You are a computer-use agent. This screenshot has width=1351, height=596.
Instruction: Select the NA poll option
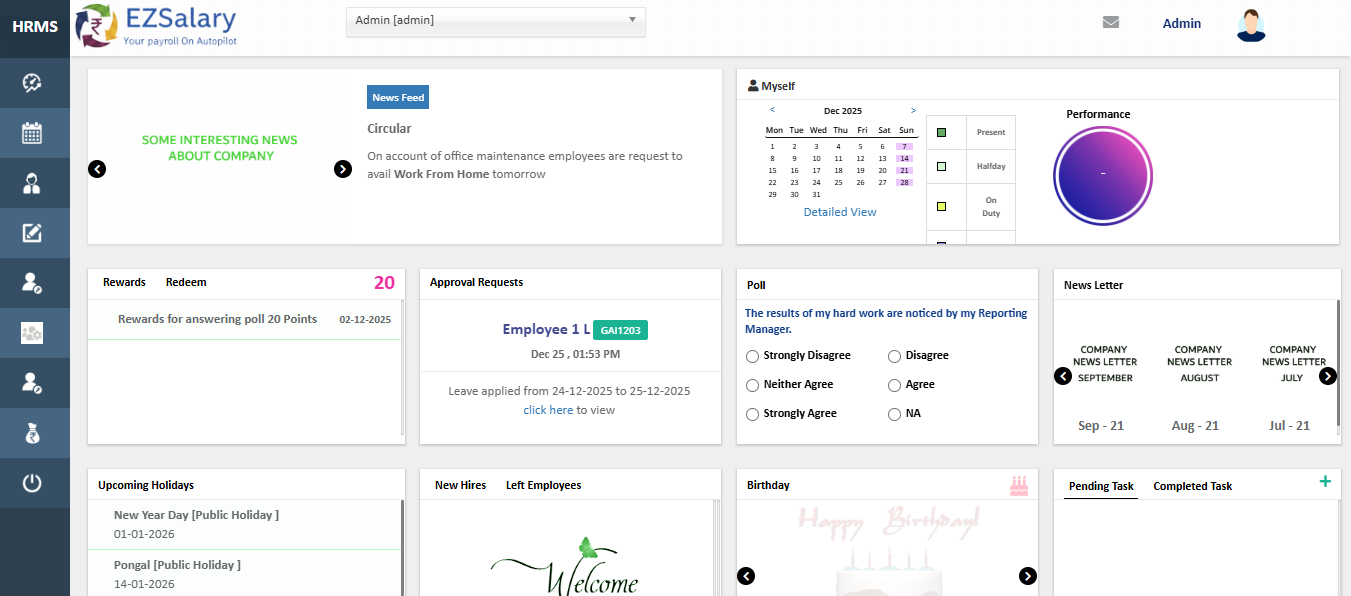894,414
